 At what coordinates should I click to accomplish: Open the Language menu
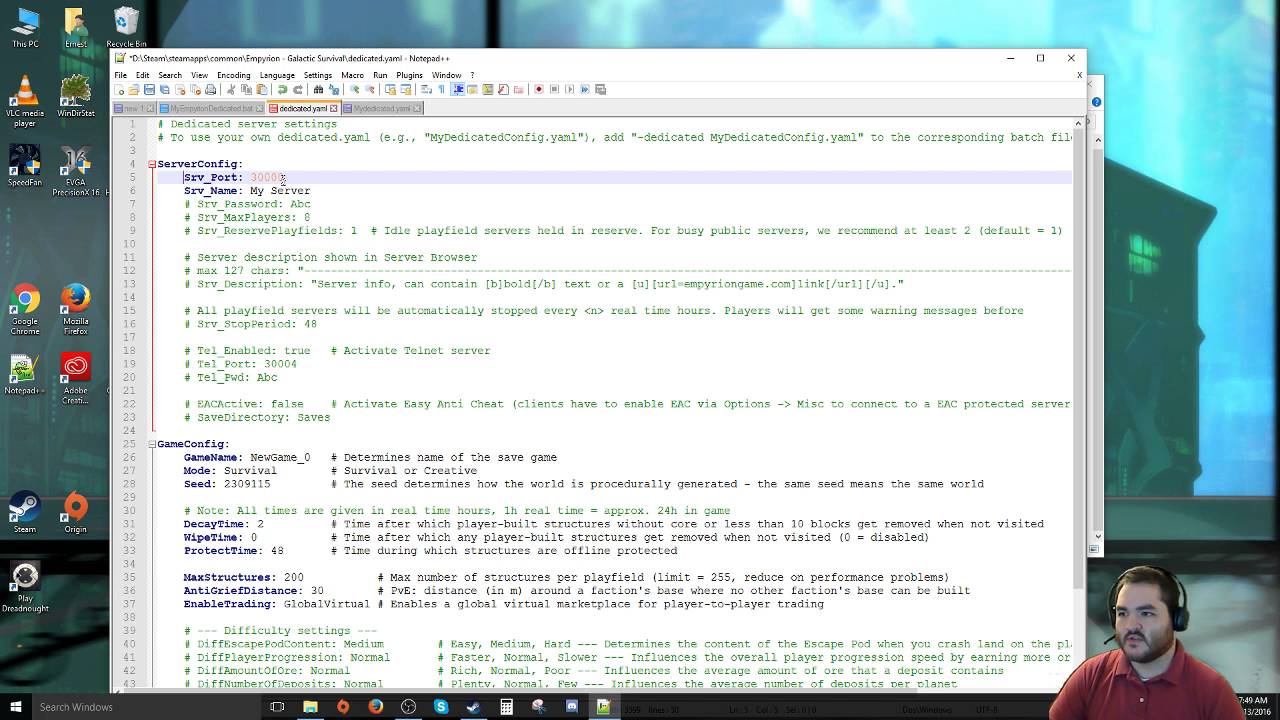277,75
